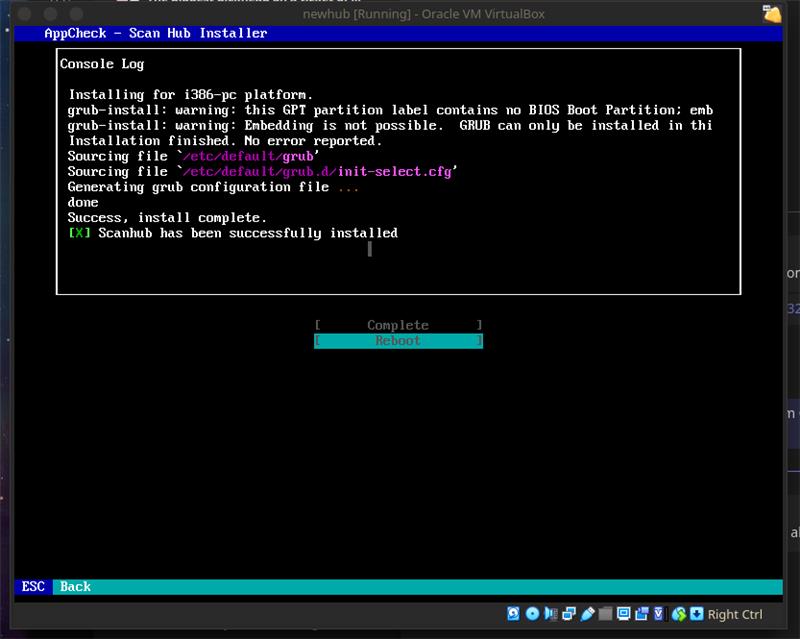Click the "newhub [Running] - Oracle VM VirtualBox" title
The height and width of the screenshot is (639, 800).
coord(423,14)
